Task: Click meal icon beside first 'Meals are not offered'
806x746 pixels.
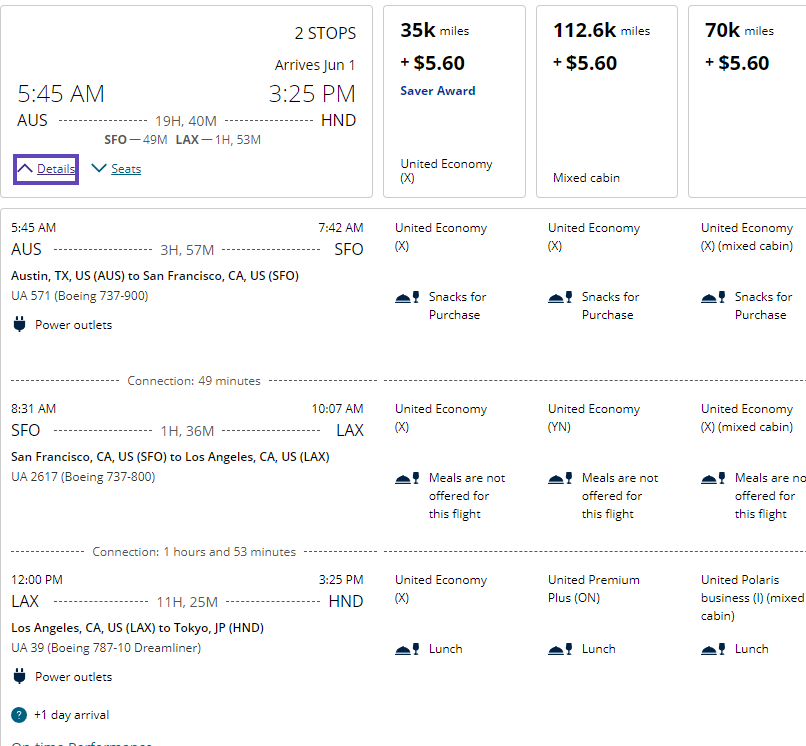Action: (x=406, y=478)
